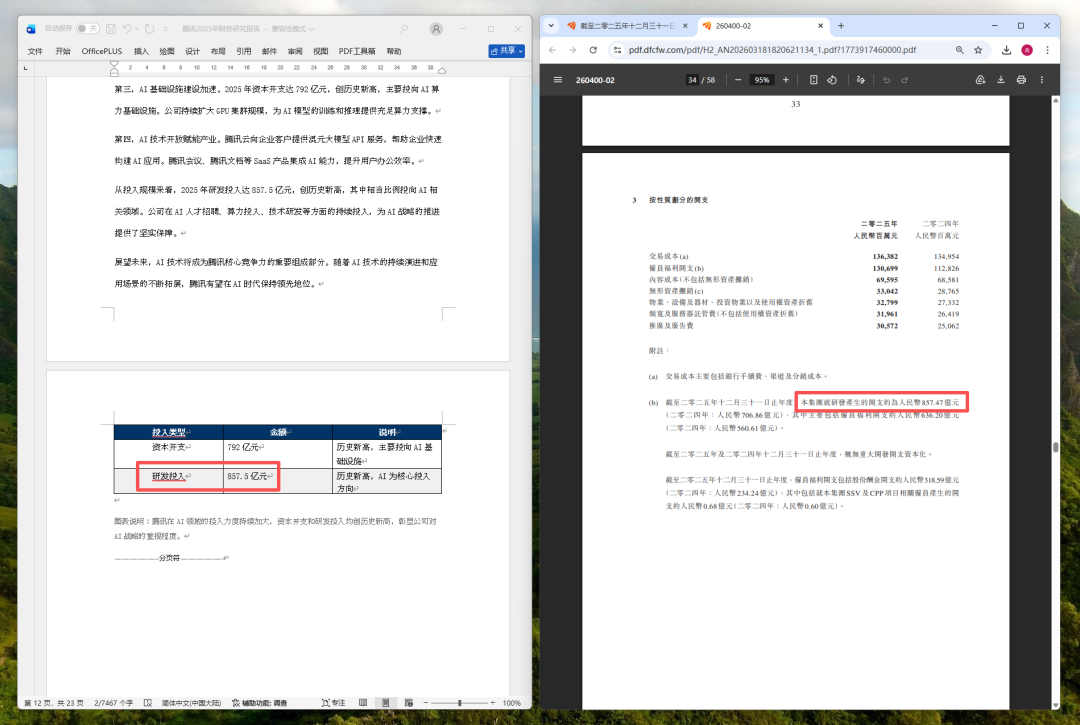Image resolution: width=1080 pixels, height=725 pixels.
Task: Open the PDF工具箱 ribbon tab
Action: [357, 51]
